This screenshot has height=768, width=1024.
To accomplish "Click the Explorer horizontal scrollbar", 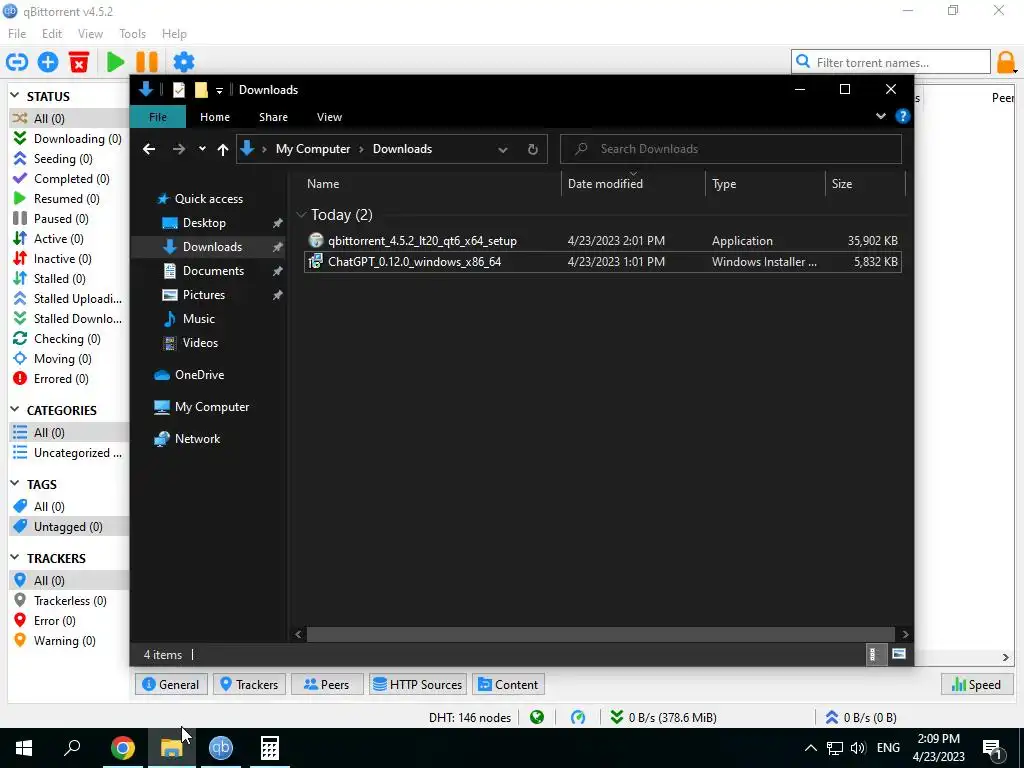I will [x=600, y=634].
